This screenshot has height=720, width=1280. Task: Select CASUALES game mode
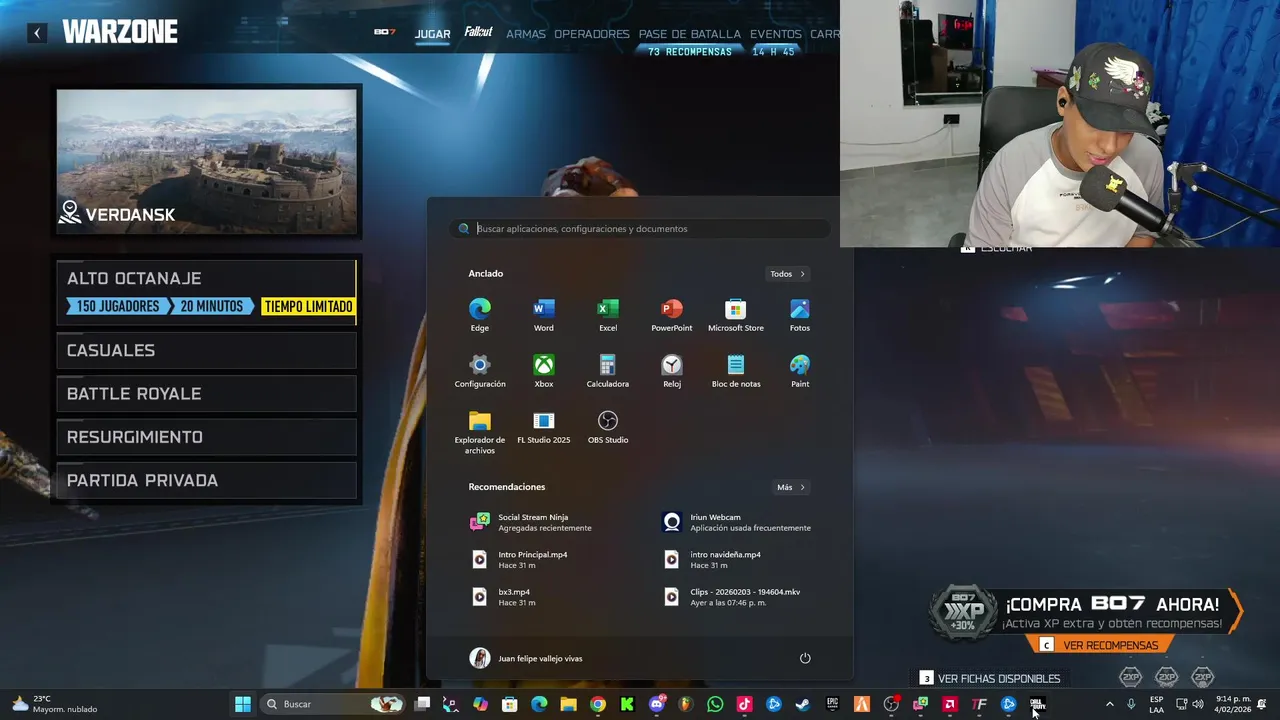pyautogui.click(x=206, y=350)
